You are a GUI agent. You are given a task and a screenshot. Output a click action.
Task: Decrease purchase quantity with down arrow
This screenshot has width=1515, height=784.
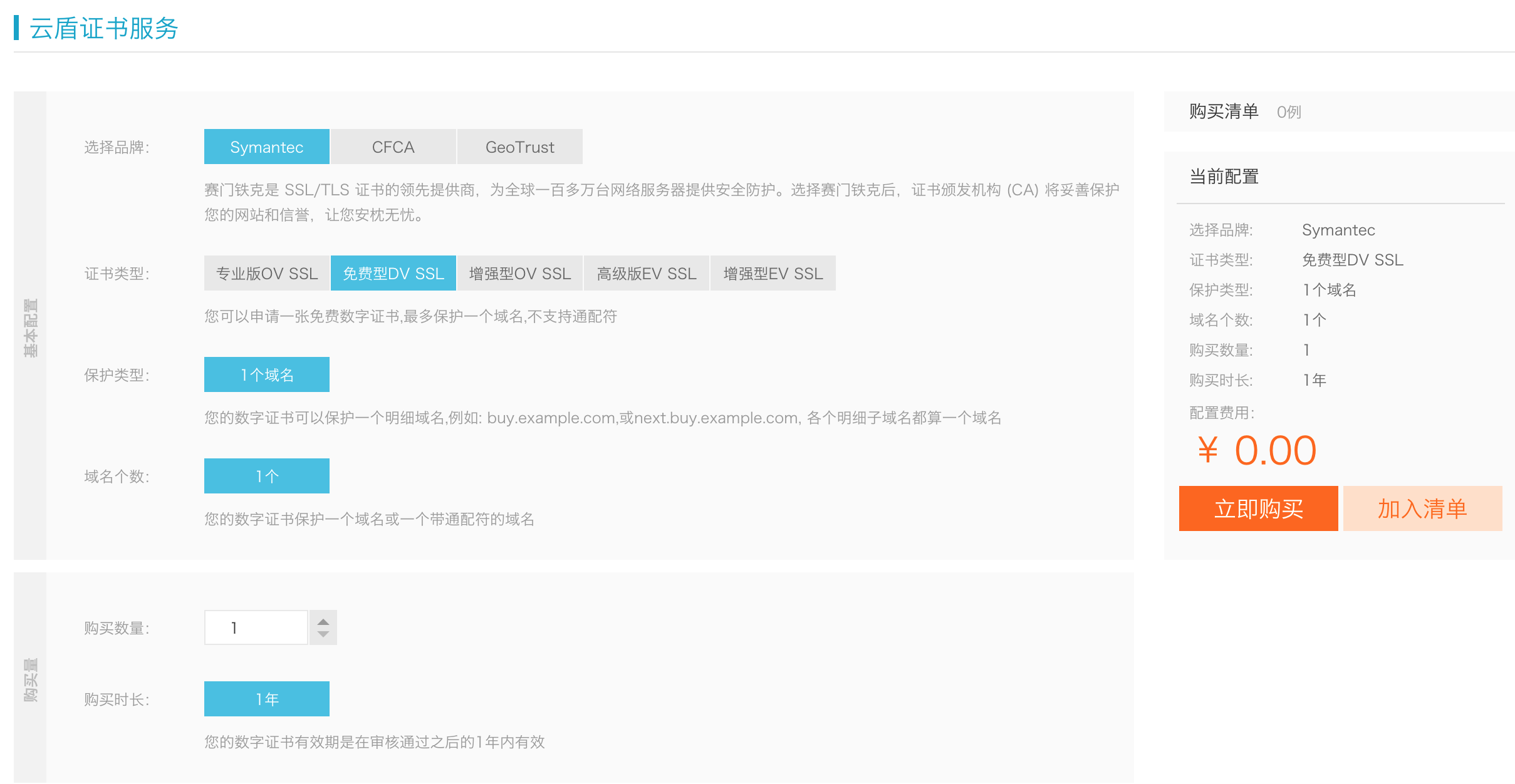click(x=323, y=635)
